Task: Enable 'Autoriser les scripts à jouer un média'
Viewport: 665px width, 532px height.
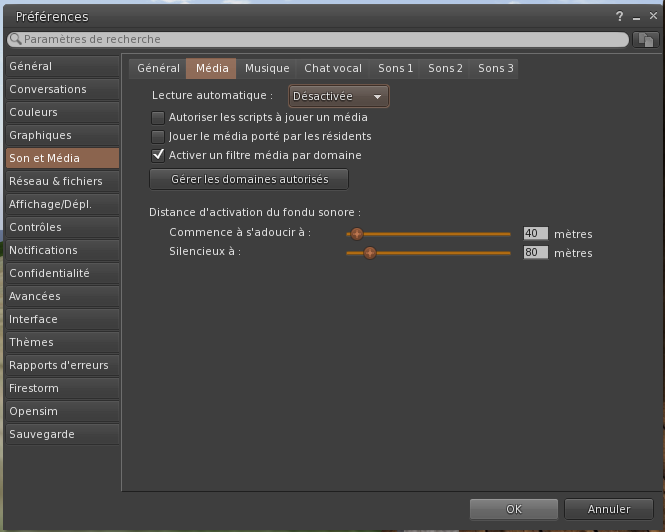Action: coord(157,117)
